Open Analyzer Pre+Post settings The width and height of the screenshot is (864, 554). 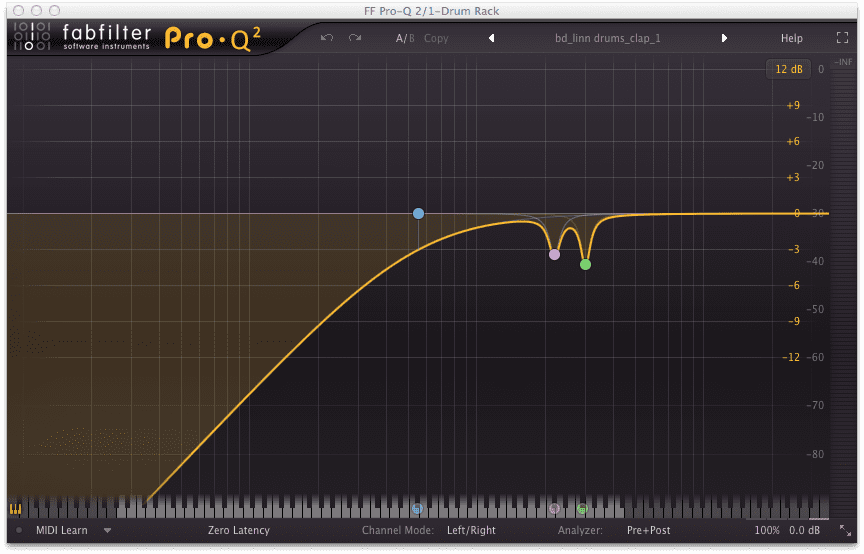click(x=649, y=530)
